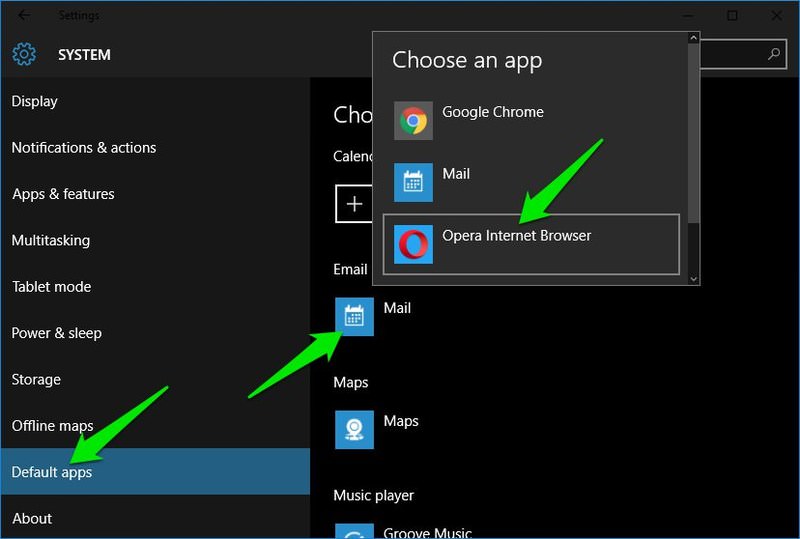Open the Display settings page
Viewport: 800px width, 539px height.
pyautogui.click(x=155, y=101)
